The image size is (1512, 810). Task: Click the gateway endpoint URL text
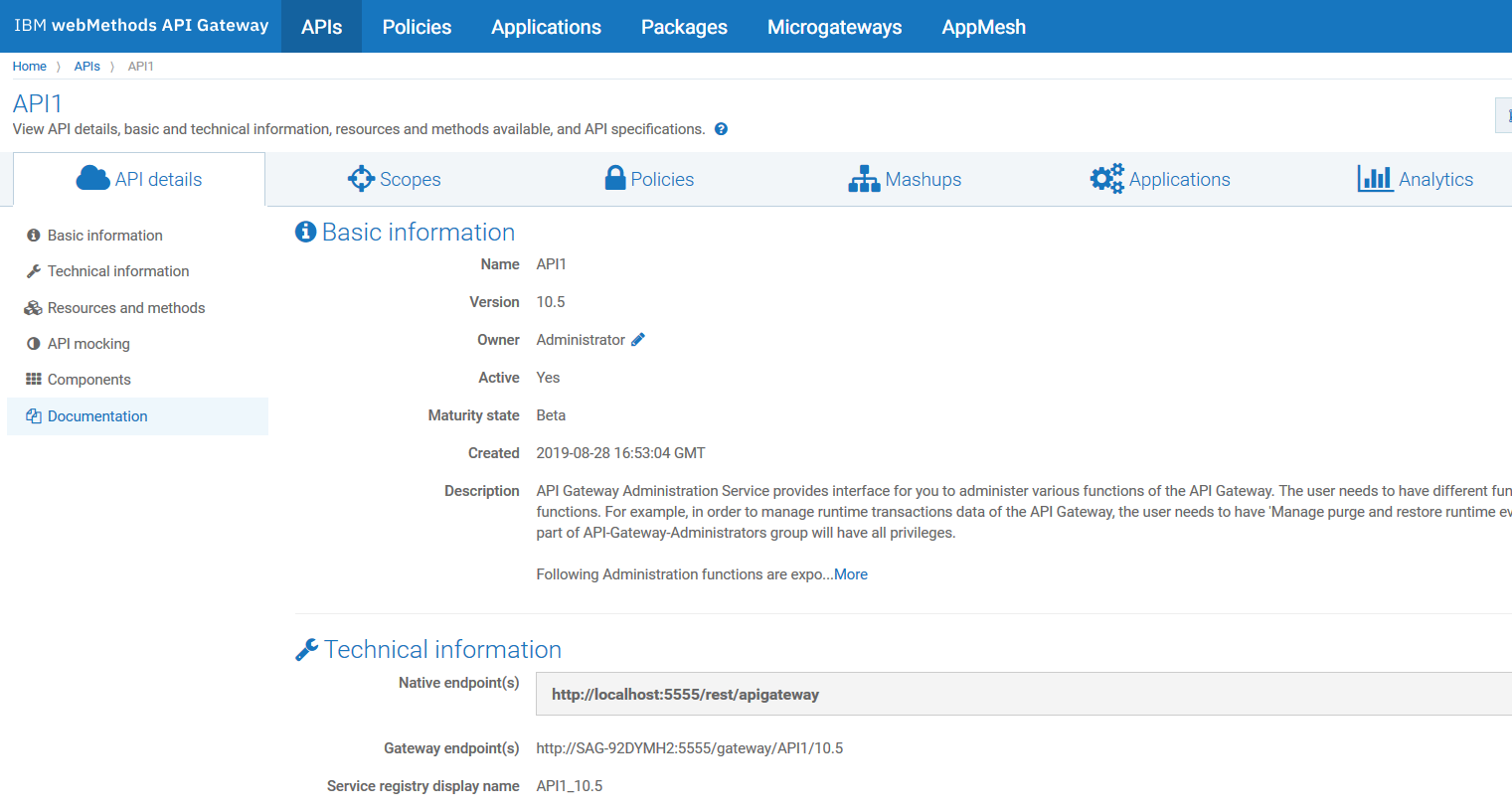[689, 748]
